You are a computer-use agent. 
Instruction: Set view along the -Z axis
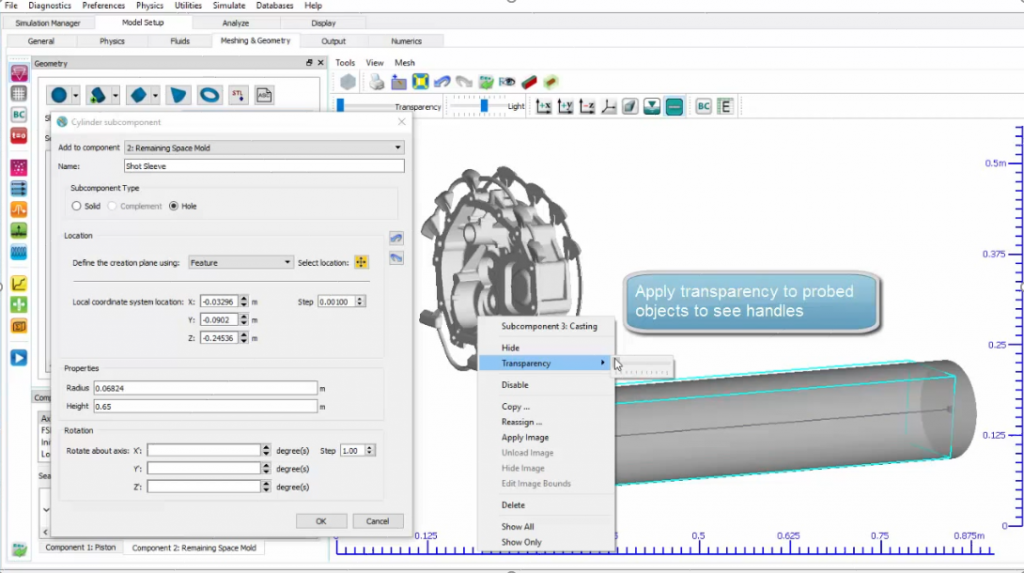(x=588, y=106)
